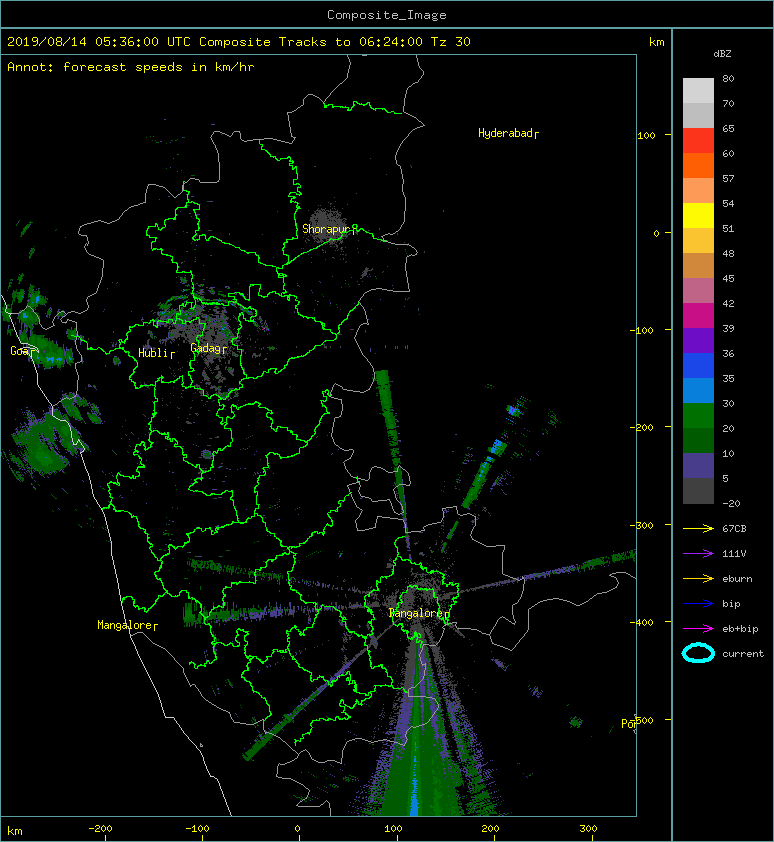Select the mauve 45 dBZ swatch
The height and width of the screenshot is (842, 774).
pyautogui.click(x=698, y=290)
